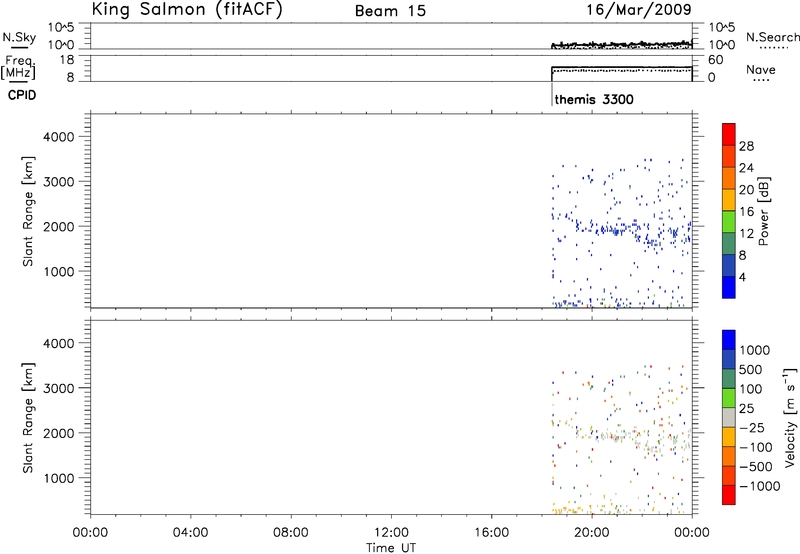
Task: Click the "Velocity [m s-1]" color bar title
Action: (x=789, y=417)
